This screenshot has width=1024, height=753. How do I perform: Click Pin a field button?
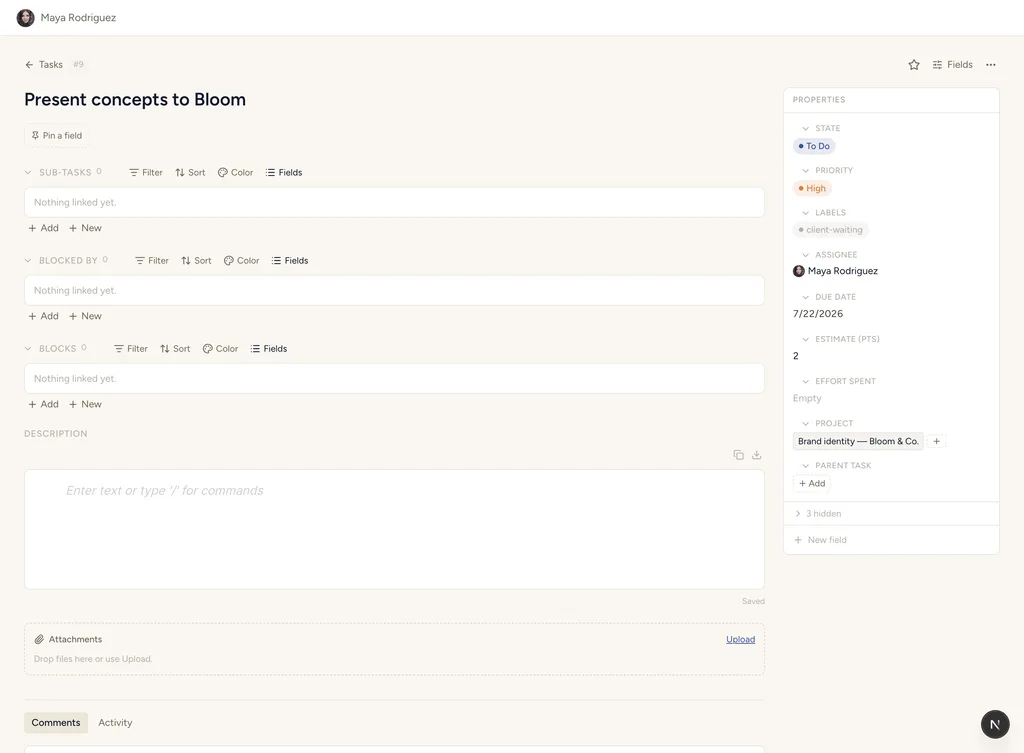pyautogui.click(x=57, y=135)
